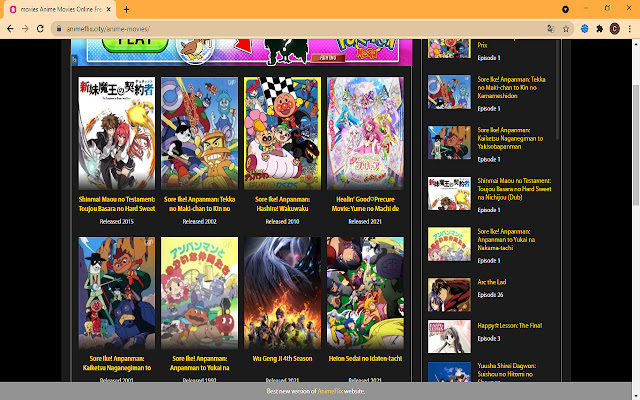
Task: Click sidebar Tekka no Maki-chan thumbnail
Action: coord(449,92)
